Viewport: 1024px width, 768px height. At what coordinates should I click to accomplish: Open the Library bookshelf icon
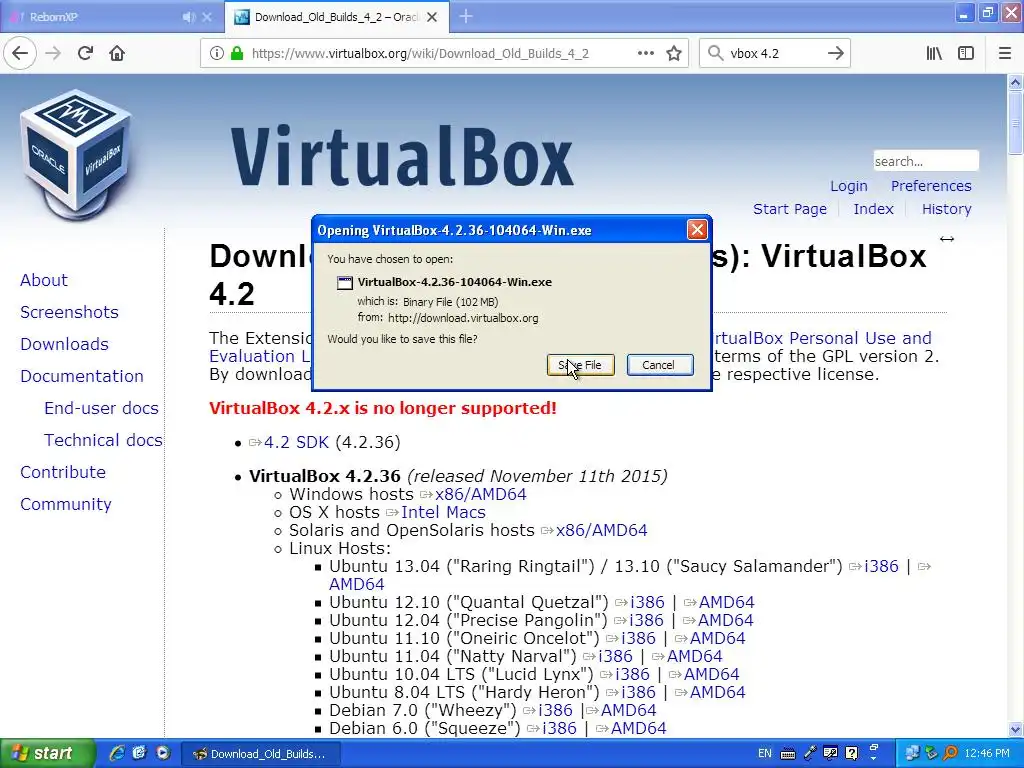(x=934, y=54)
